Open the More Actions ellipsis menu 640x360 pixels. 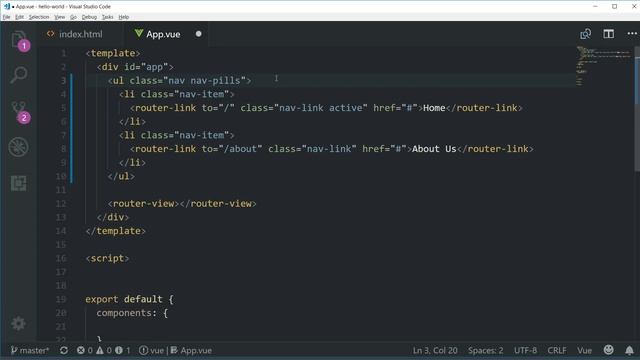(632, 34)
